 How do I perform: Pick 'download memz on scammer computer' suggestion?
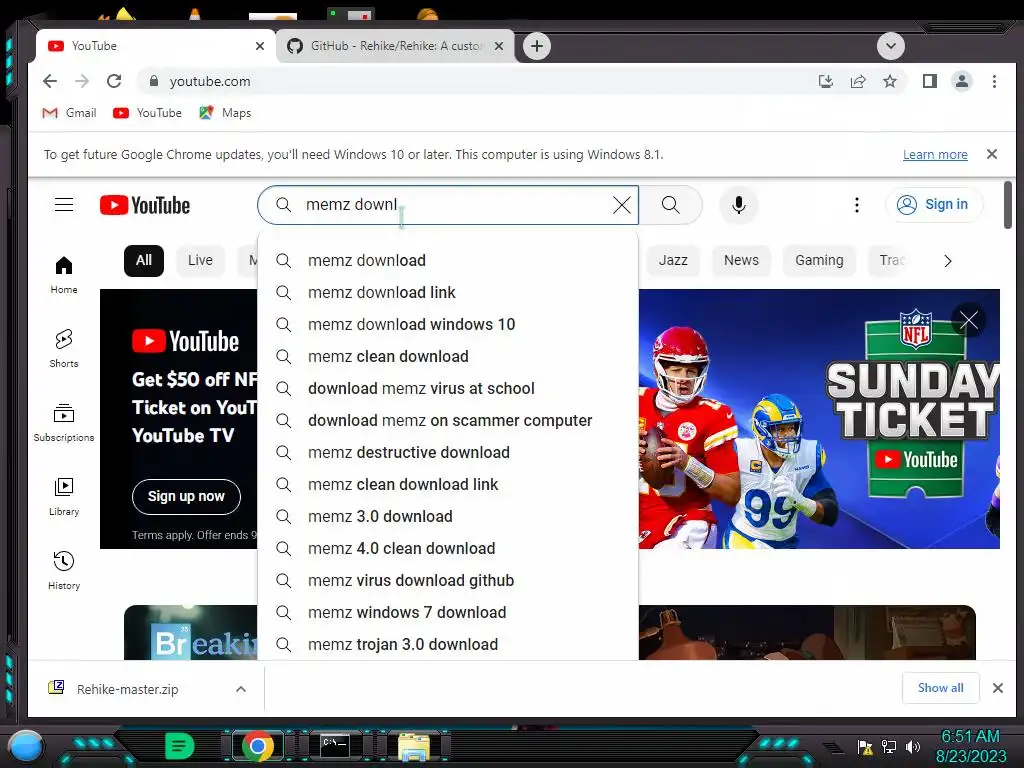pos(448,421)
